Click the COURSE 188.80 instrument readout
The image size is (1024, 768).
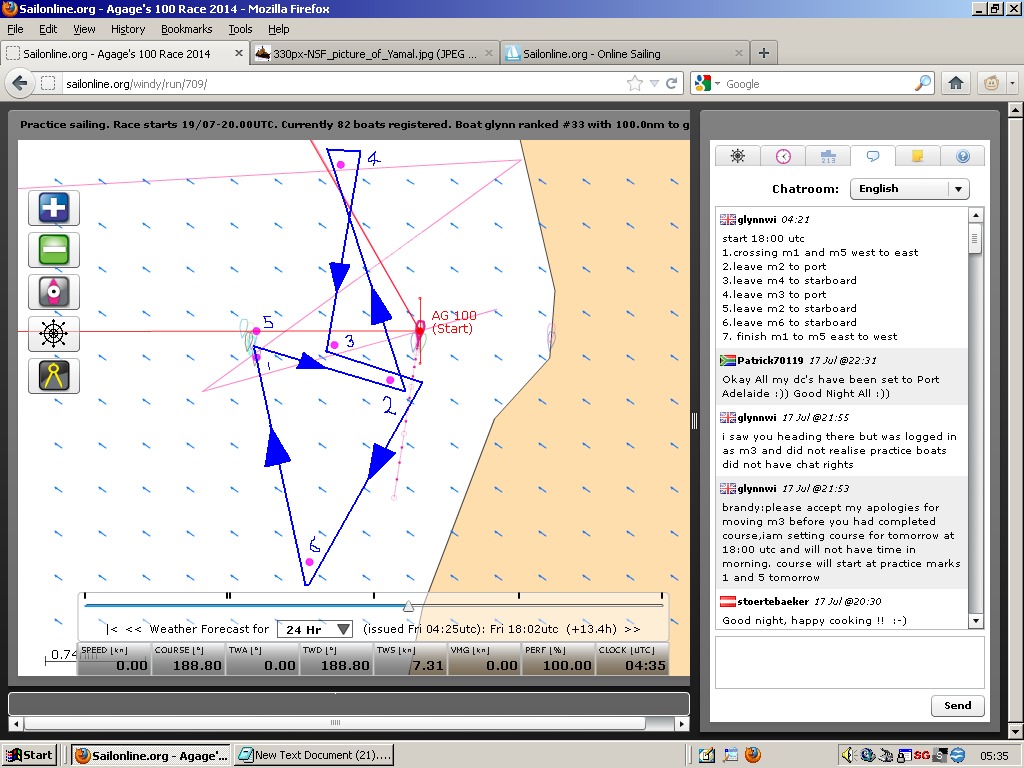click(x=188, y=659)
